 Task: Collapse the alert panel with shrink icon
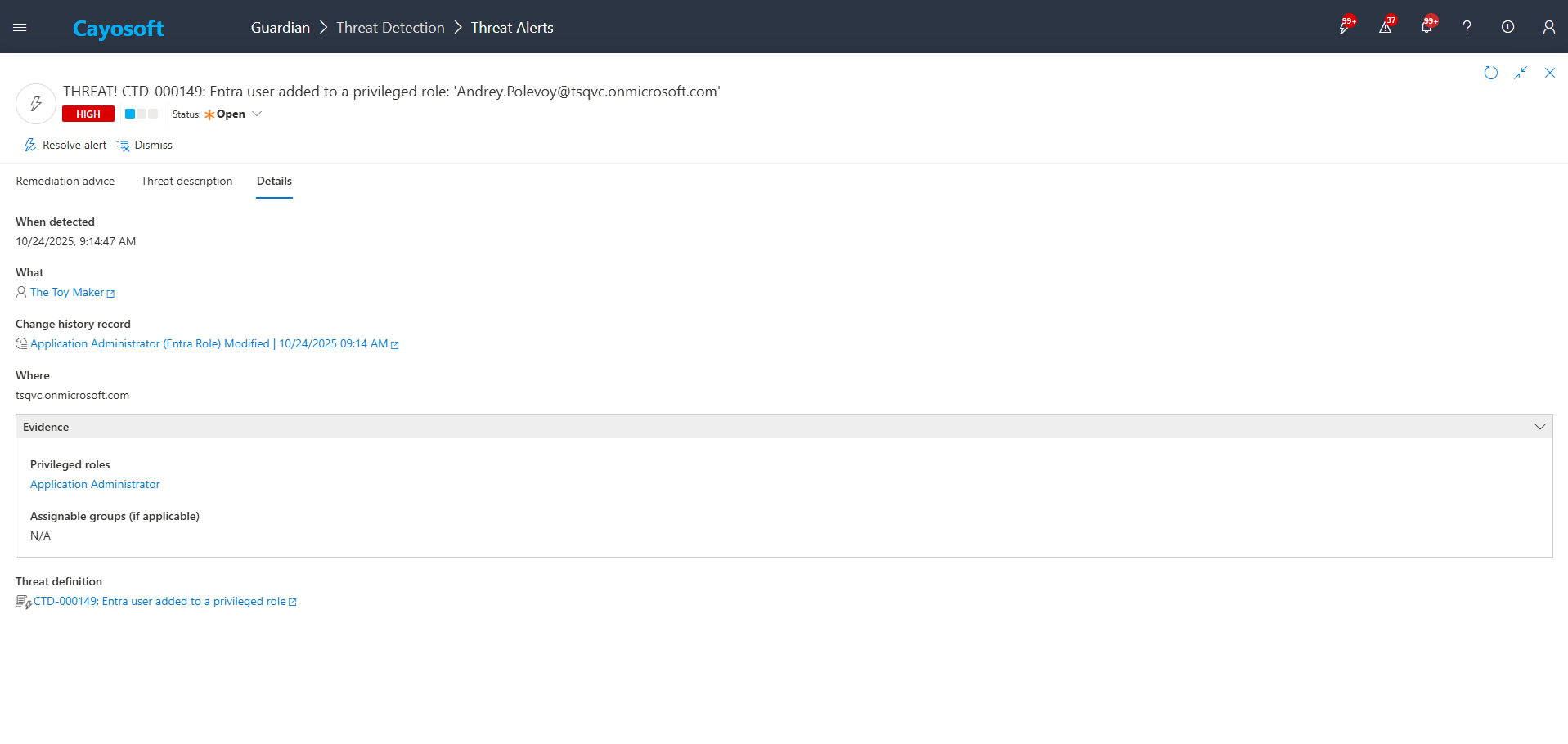pos(1520,73)
